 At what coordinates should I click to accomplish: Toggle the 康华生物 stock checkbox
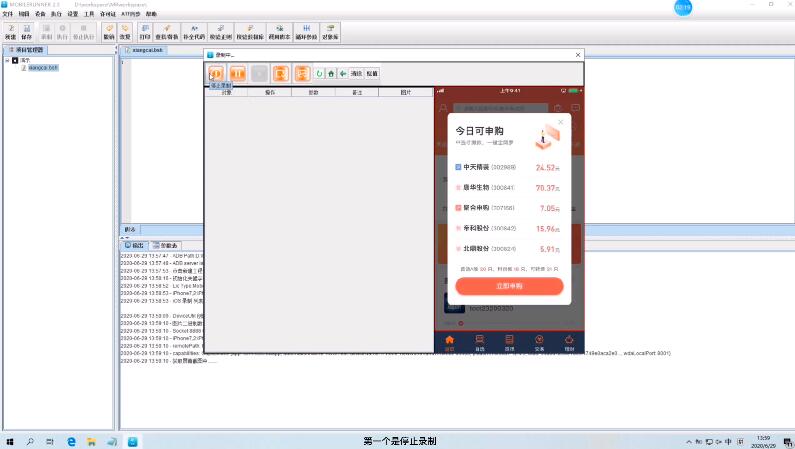(x=458, y=187)
